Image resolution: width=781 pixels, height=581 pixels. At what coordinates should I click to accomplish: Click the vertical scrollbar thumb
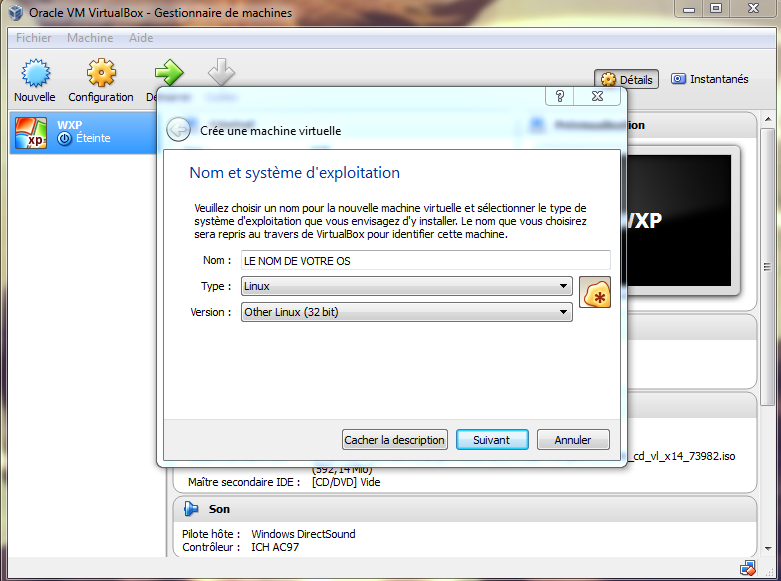pos(768,267)
